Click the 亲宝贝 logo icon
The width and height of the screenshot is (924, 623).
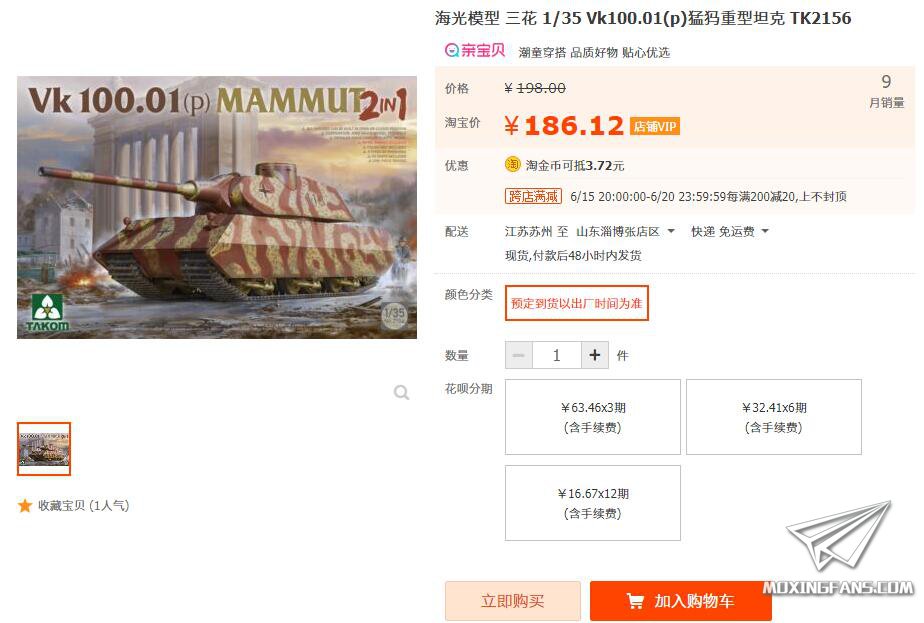point(475,51)
